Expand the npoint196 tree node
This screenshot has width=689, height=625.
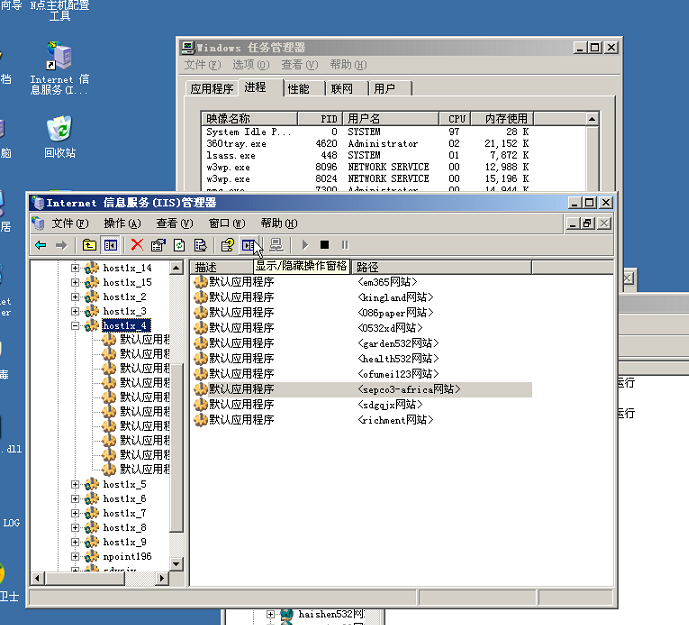(75, 556)
